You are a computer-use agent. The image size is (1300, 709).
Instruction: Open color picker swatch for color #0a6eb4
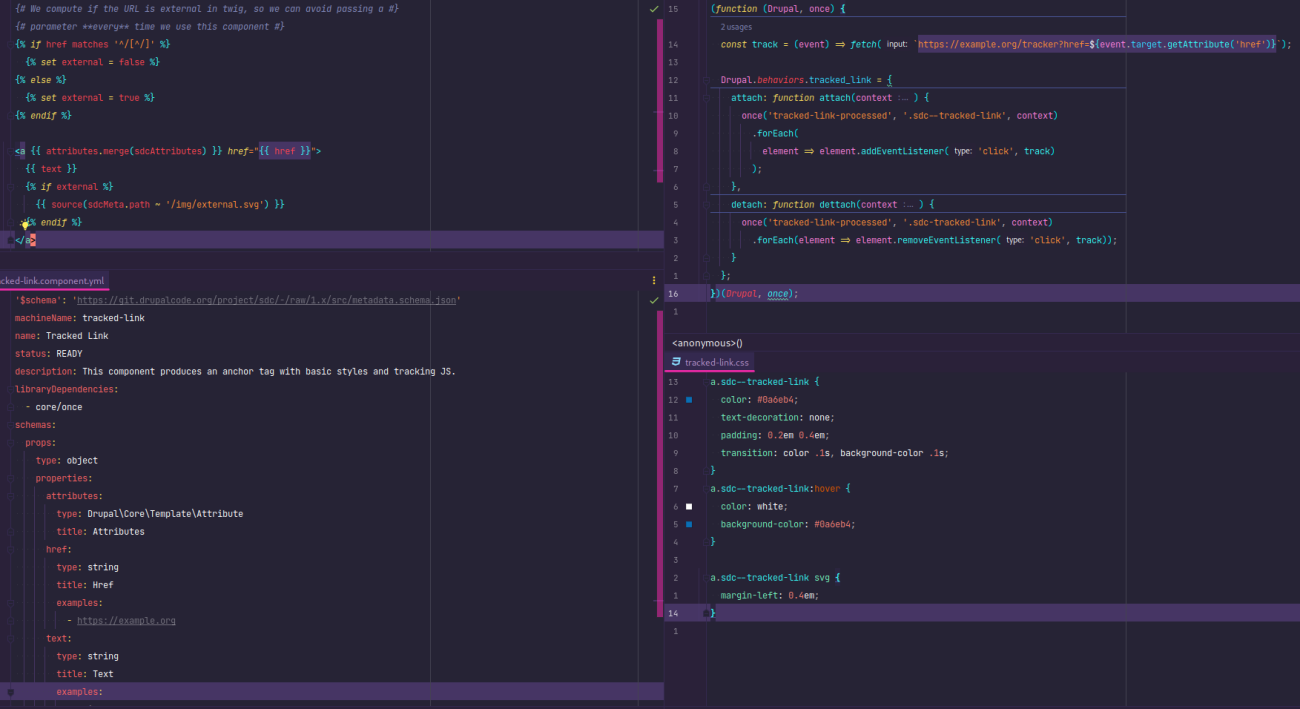pyautogui.click(x=688, y=399)
